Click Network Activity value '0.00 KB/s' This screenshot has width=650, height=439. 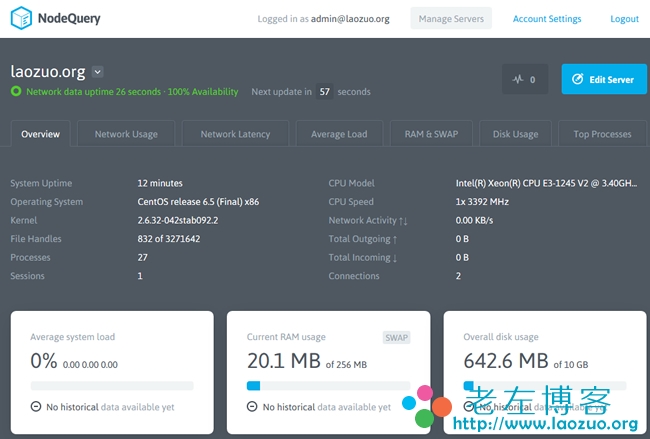[474, 220]
